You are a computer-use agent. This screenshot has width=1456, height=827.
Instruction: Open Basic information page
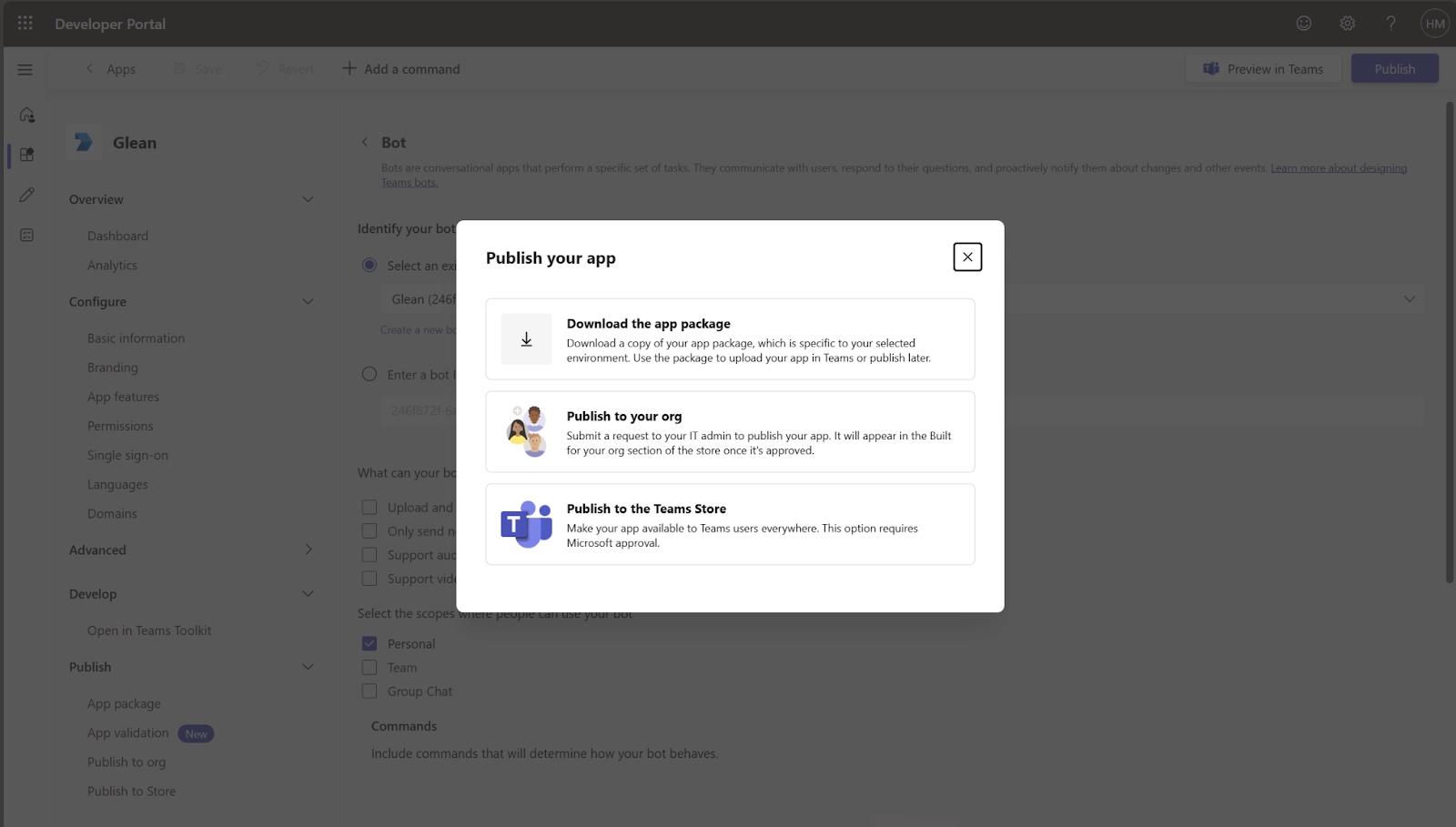coord(136,338)
